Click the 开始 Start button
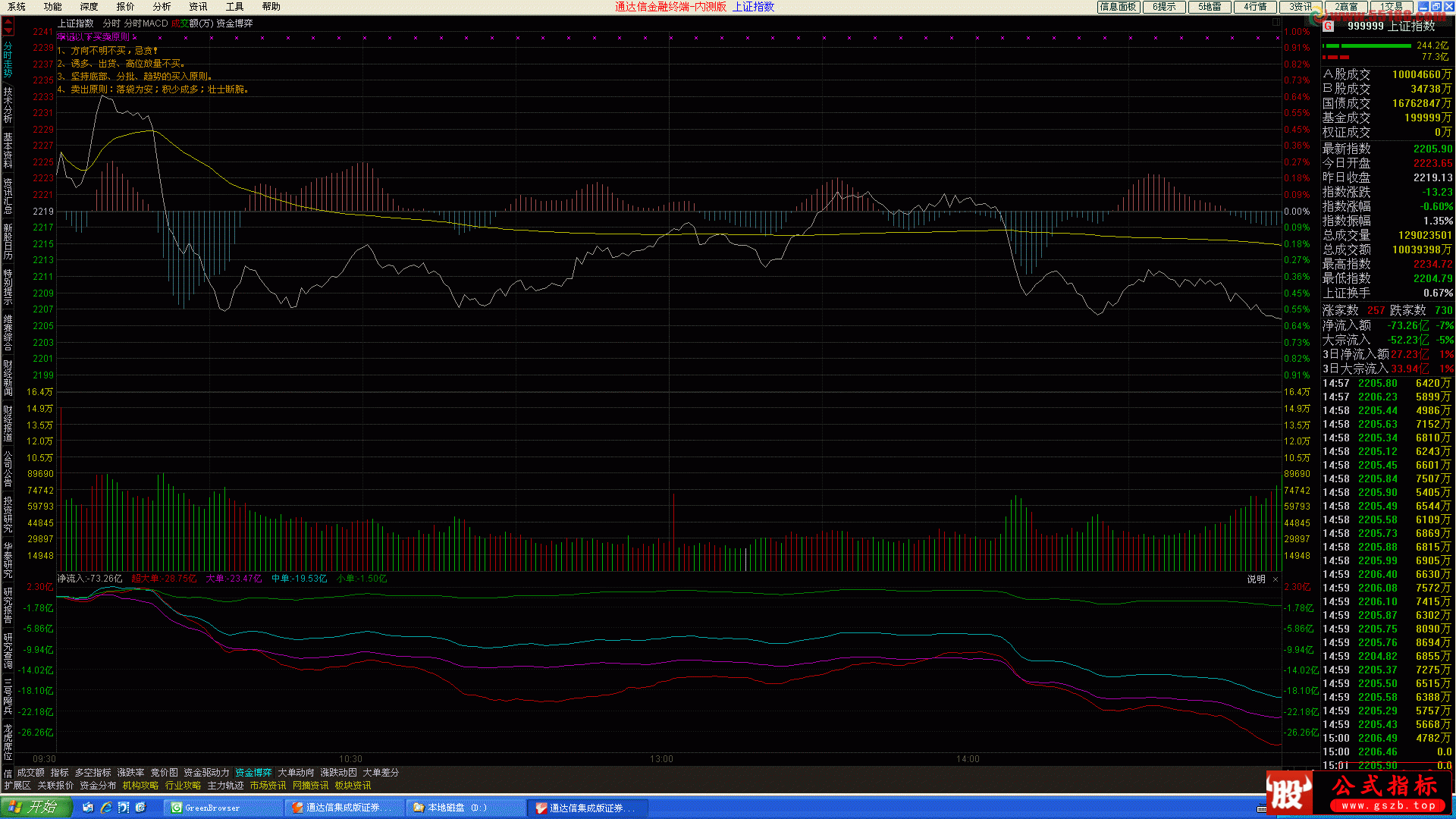1456x819 pixels. pyautogui.click(x=36, y=808)
